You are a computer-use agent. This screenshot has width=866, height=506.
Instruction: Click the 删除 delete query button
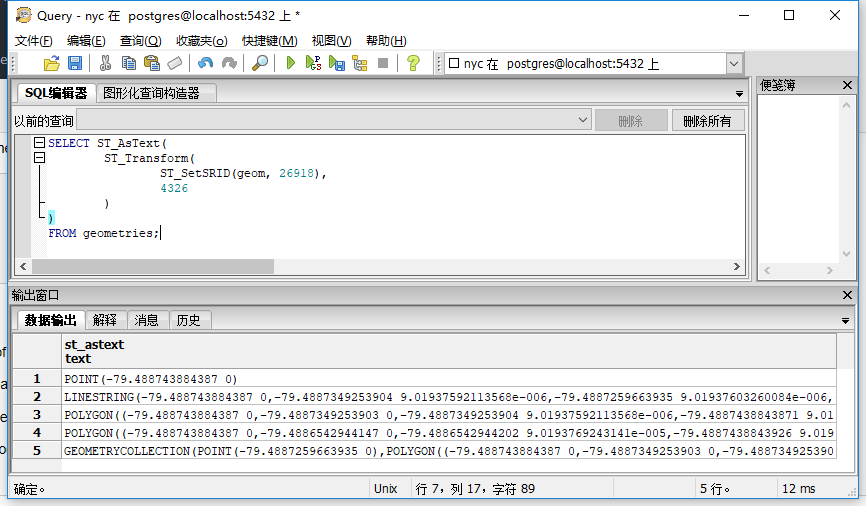click(631, 120)
